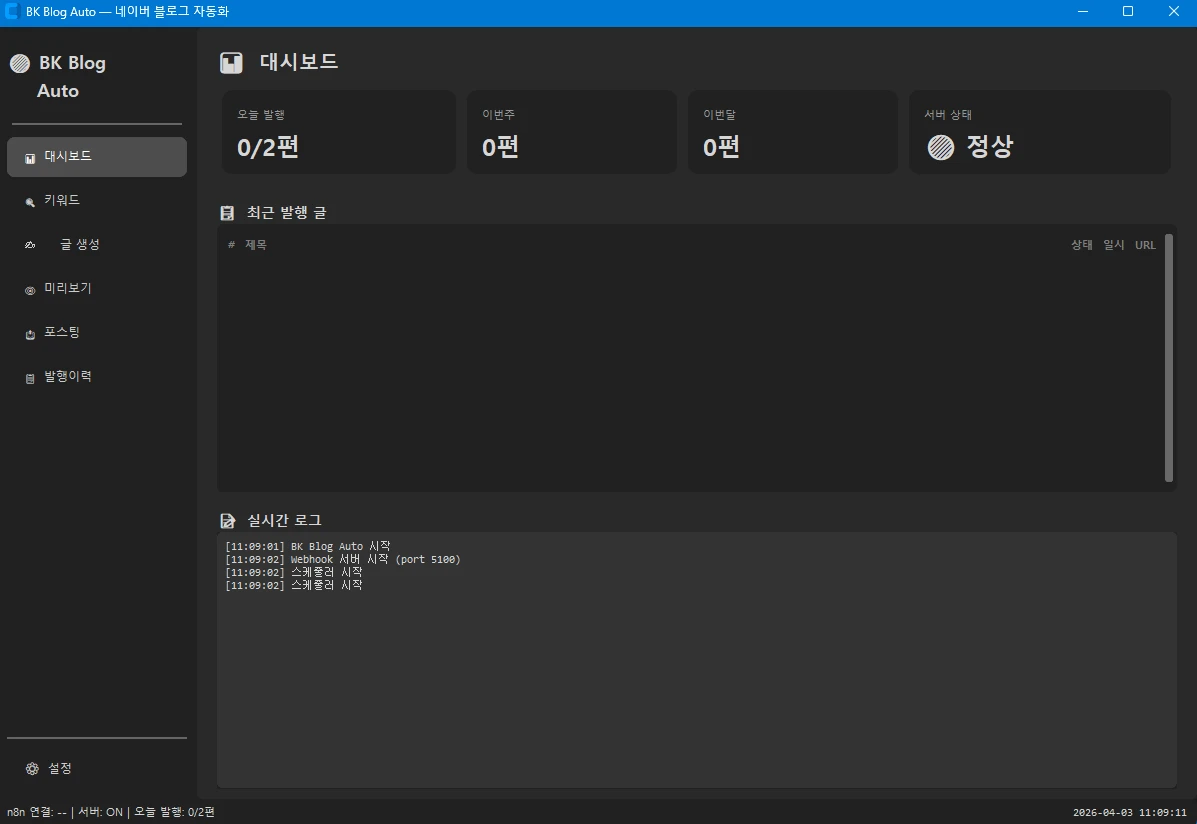
Task: Click the 최근 발행 글 heading
Action: coord(286,213)
